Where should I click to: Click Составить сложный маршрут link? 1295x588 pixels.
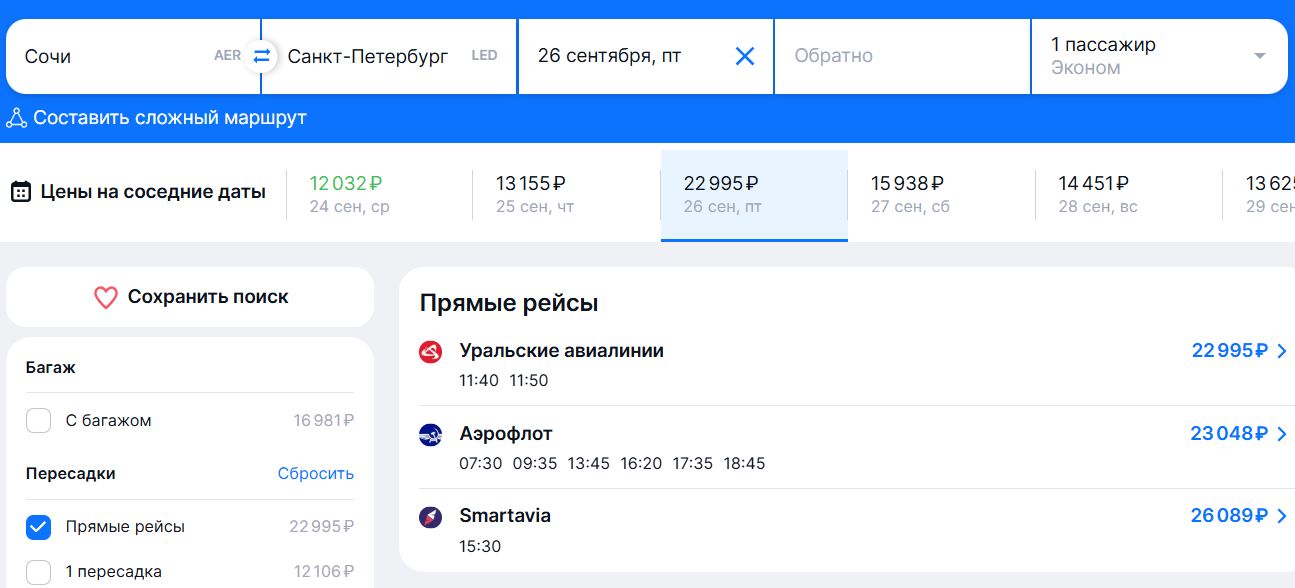[x=169, y=118]
